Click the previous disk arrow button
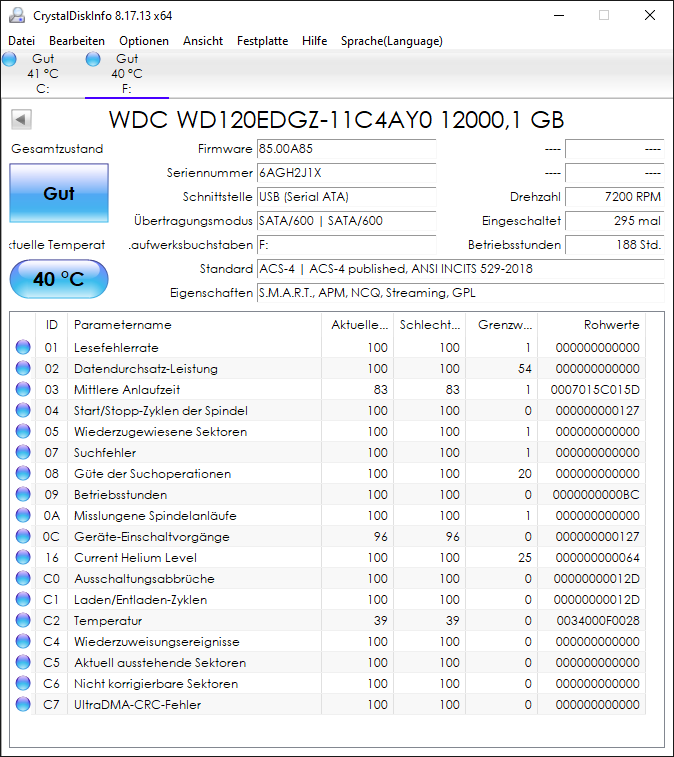Viewport: 674px width, 757px height. (21, 119)
